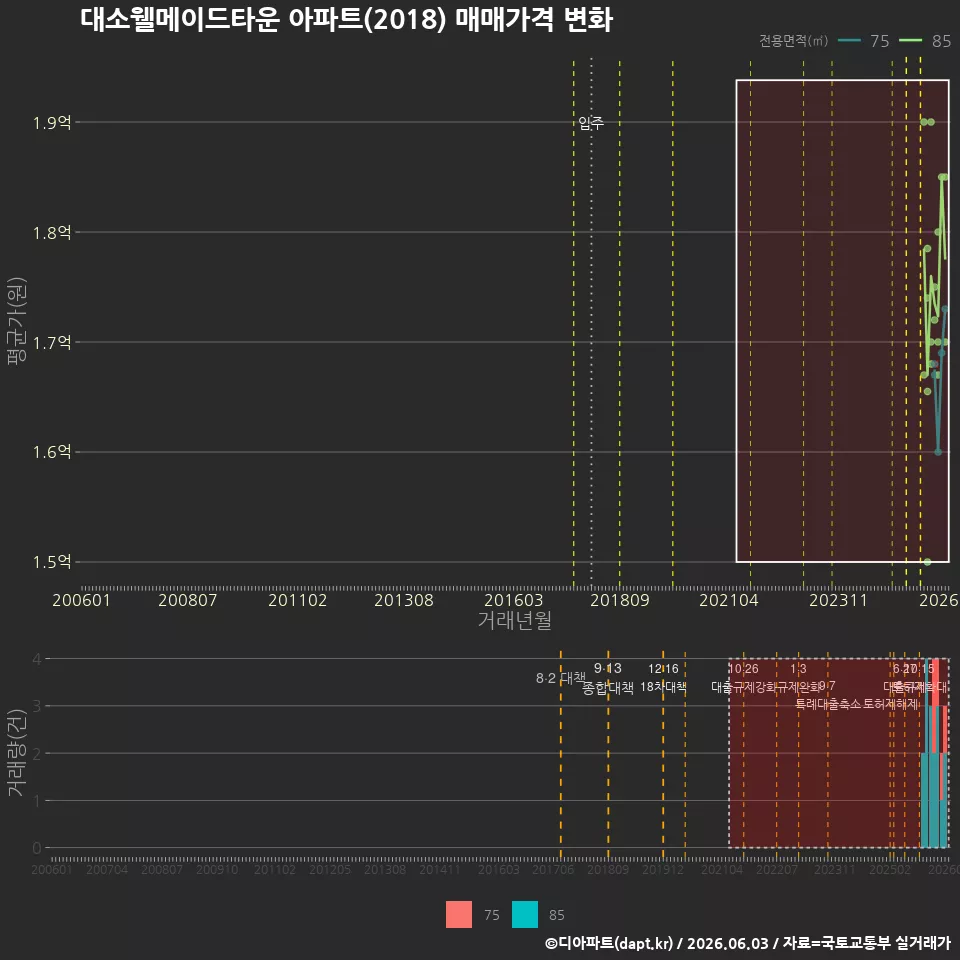
Task: Click 201205 on the volume chart x-axis
Action: tap(330, 869)
